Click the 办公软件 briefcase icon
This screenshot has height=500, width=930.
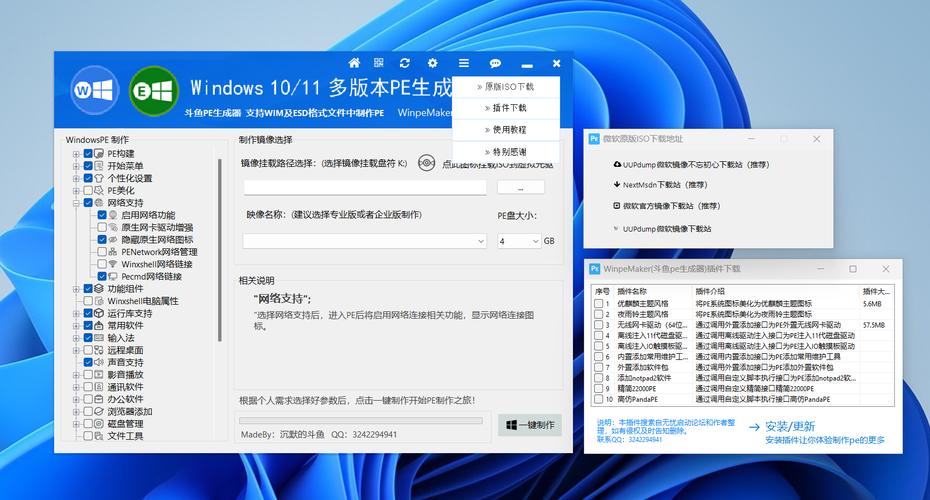98,399
